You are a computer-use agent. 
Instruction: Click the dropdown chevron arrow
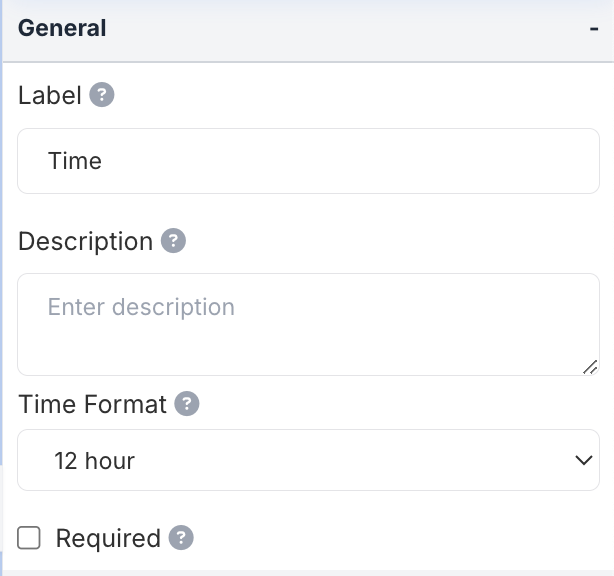(x=583, y=460)
